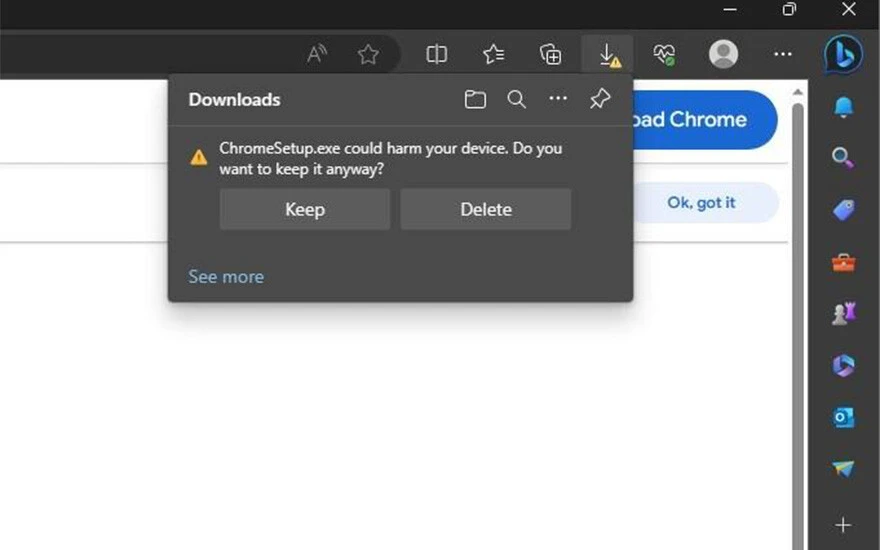Viewport: 880px width, 550px height.
Task: Open Edge Settings and more menu
Action: 782,54
